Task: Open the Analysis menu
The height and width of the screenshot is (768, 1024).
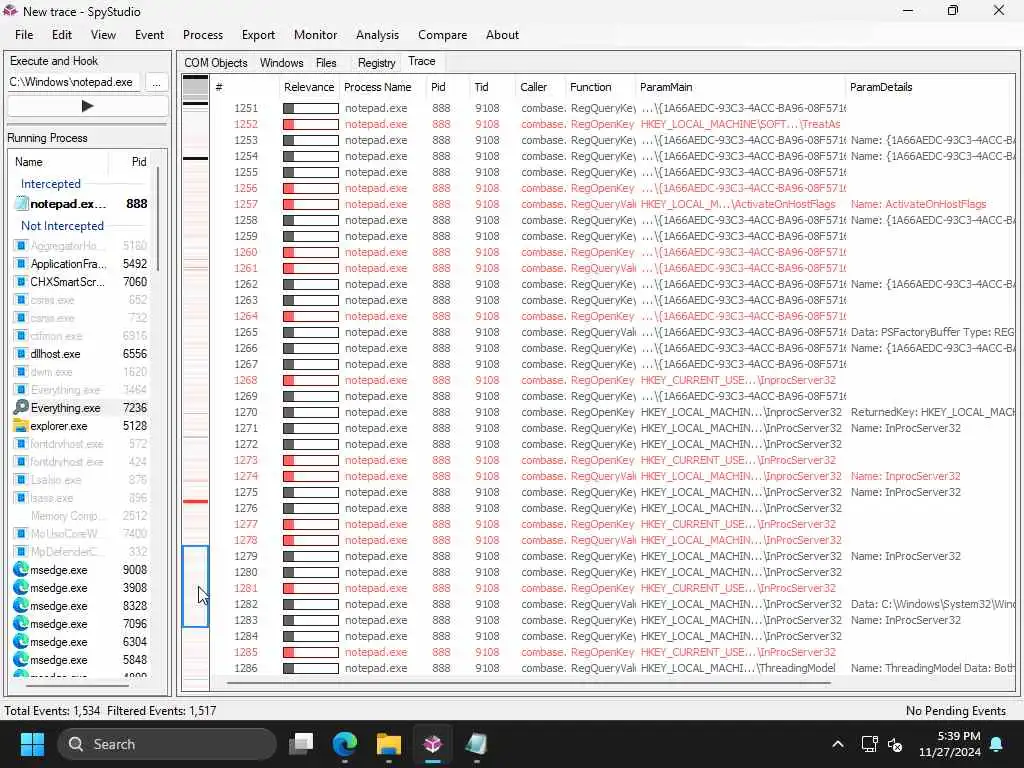Action: pyautogui.click(x=377, y=35)
